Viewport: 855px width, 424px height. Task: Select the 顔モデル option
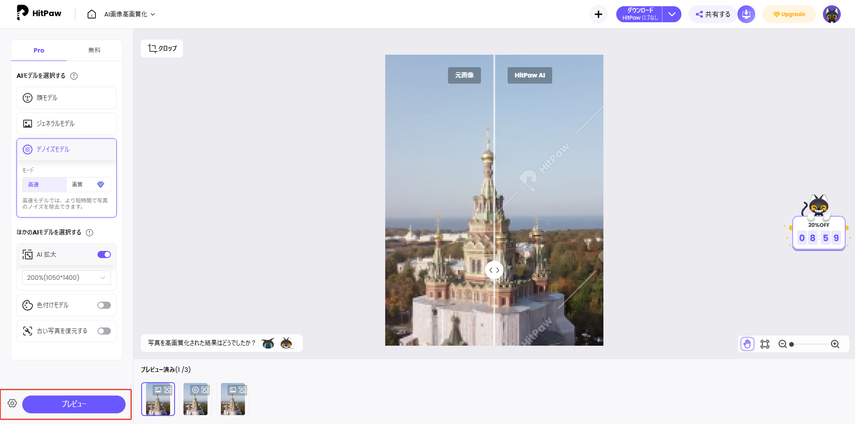pyautogui.click(x=67, y=98)
